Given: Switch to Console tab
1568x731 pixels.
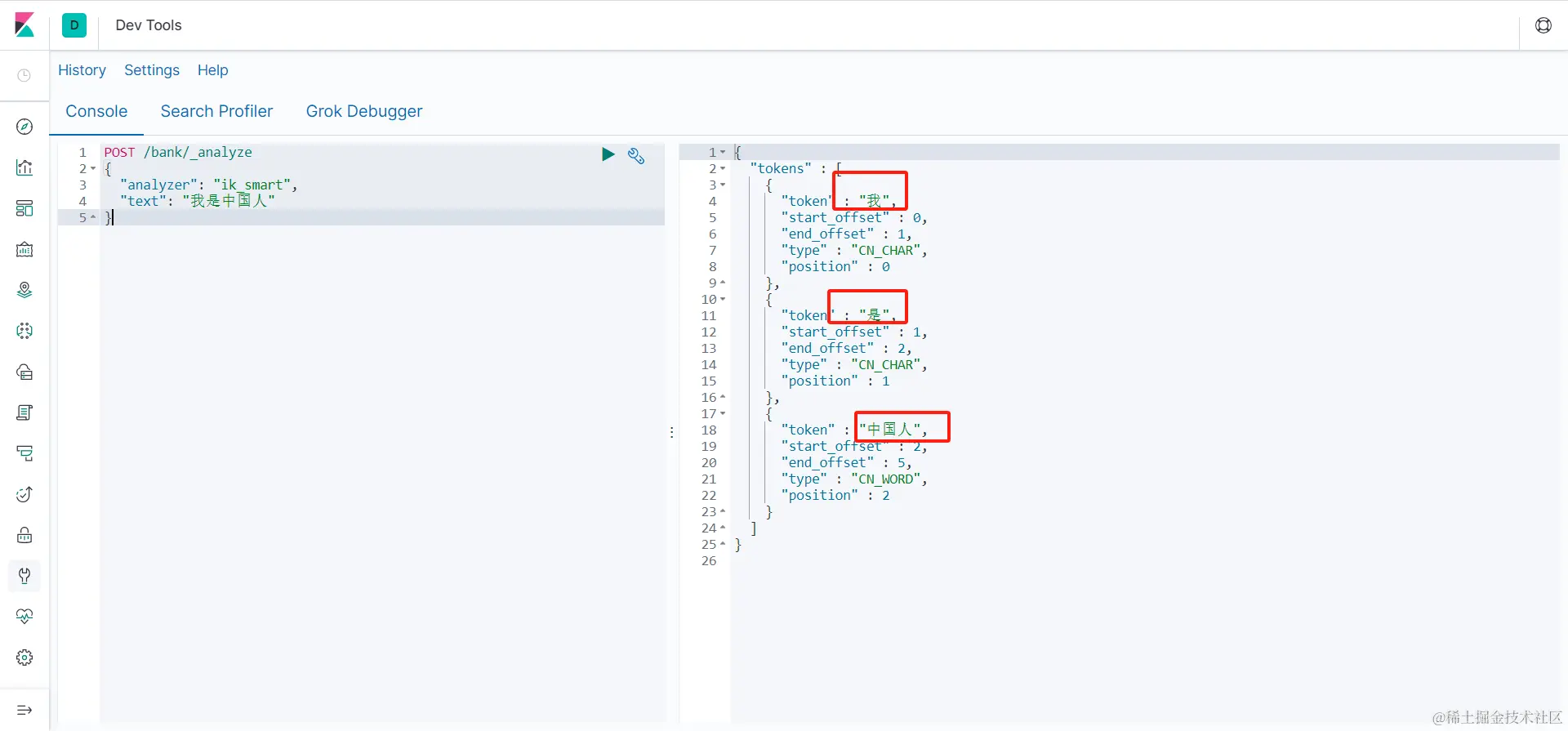Looking at the screenshot, I should click(96, 111).
